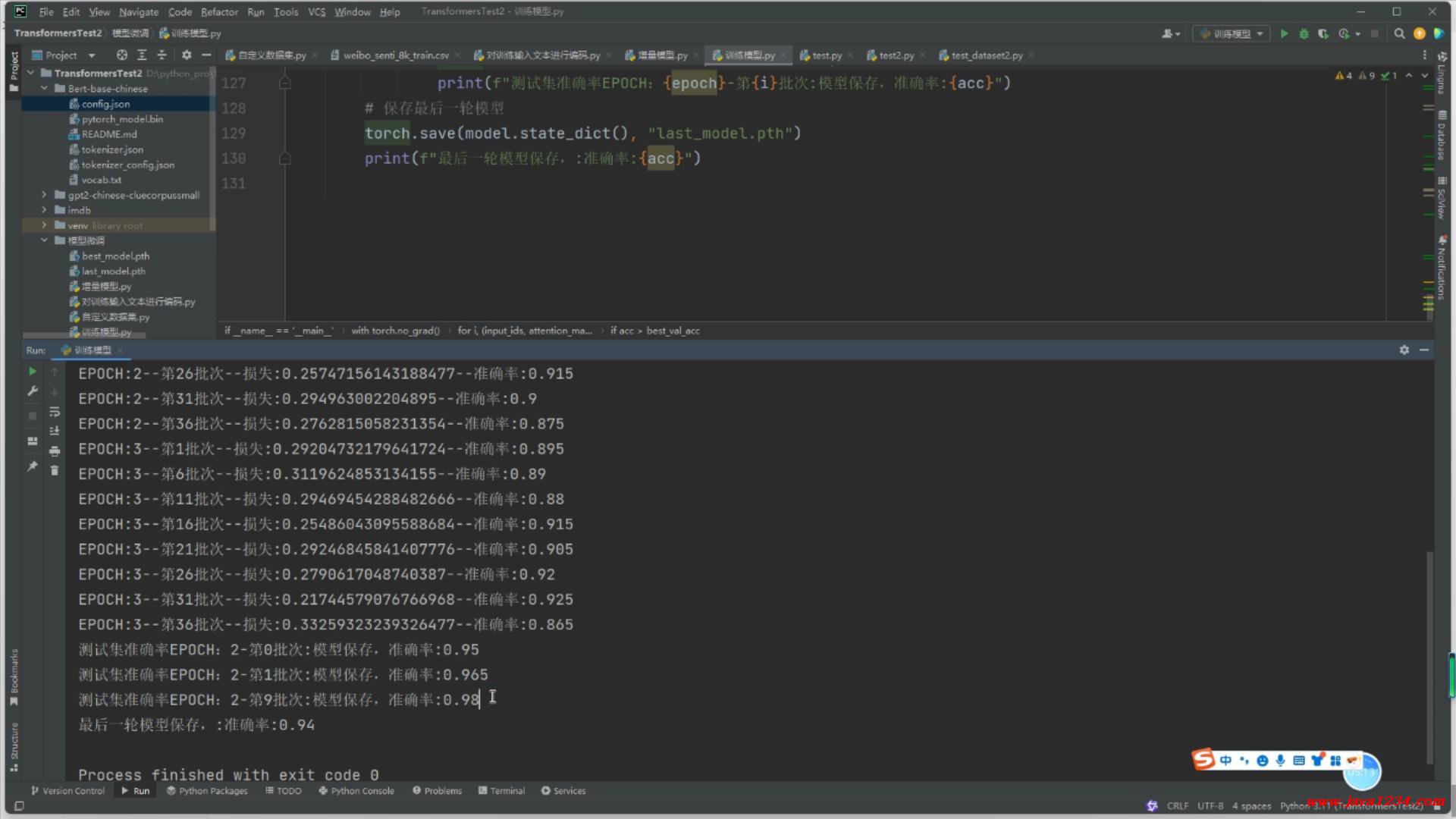Rerun script with green arrow in Run panel
The height and width of the screenshot is (819, 1456).
pos(33,372)
